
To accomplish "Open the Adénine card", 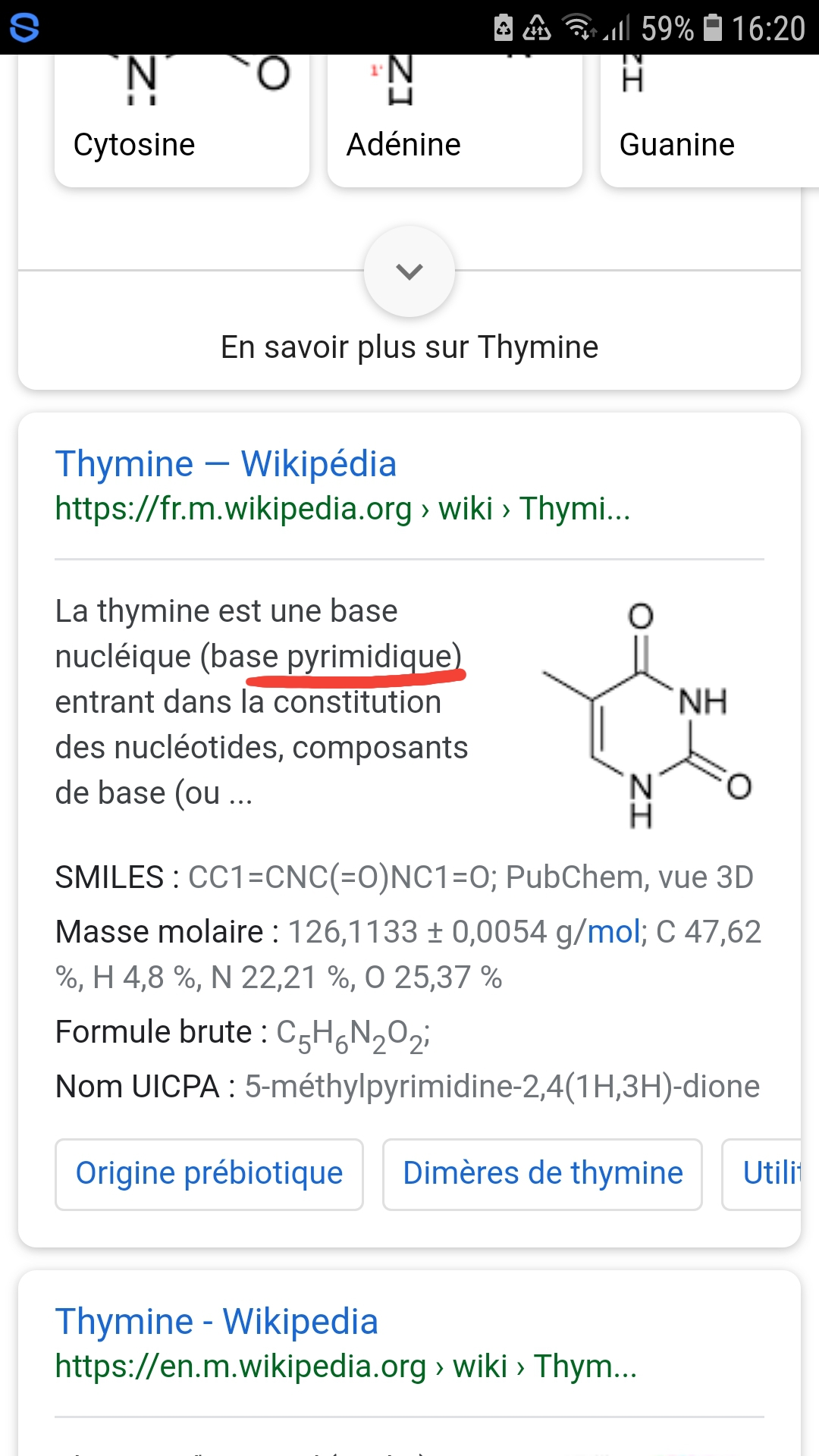I will point(454,121).
